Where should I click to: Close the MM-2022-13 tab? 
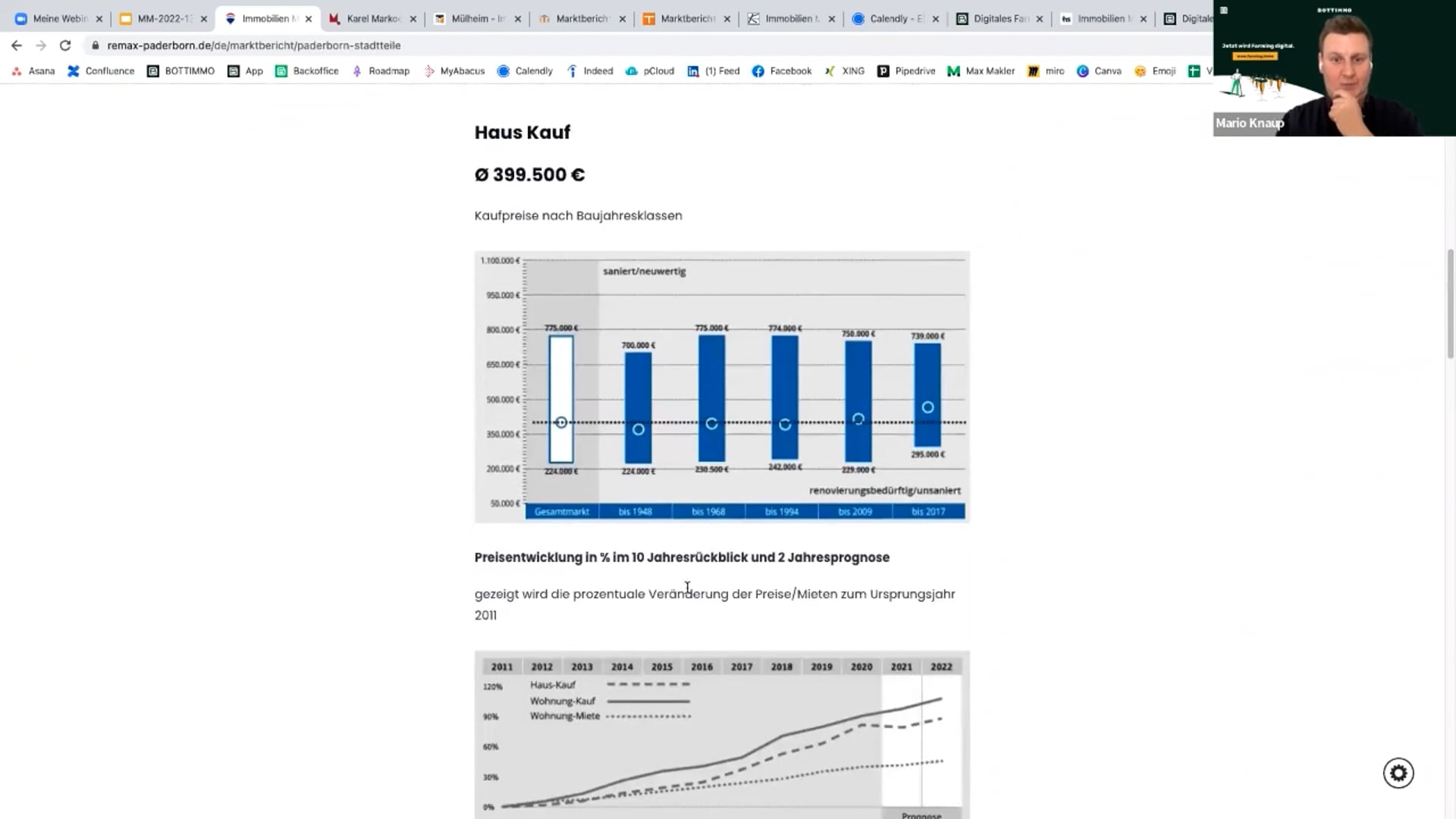[x=204, y=19]
